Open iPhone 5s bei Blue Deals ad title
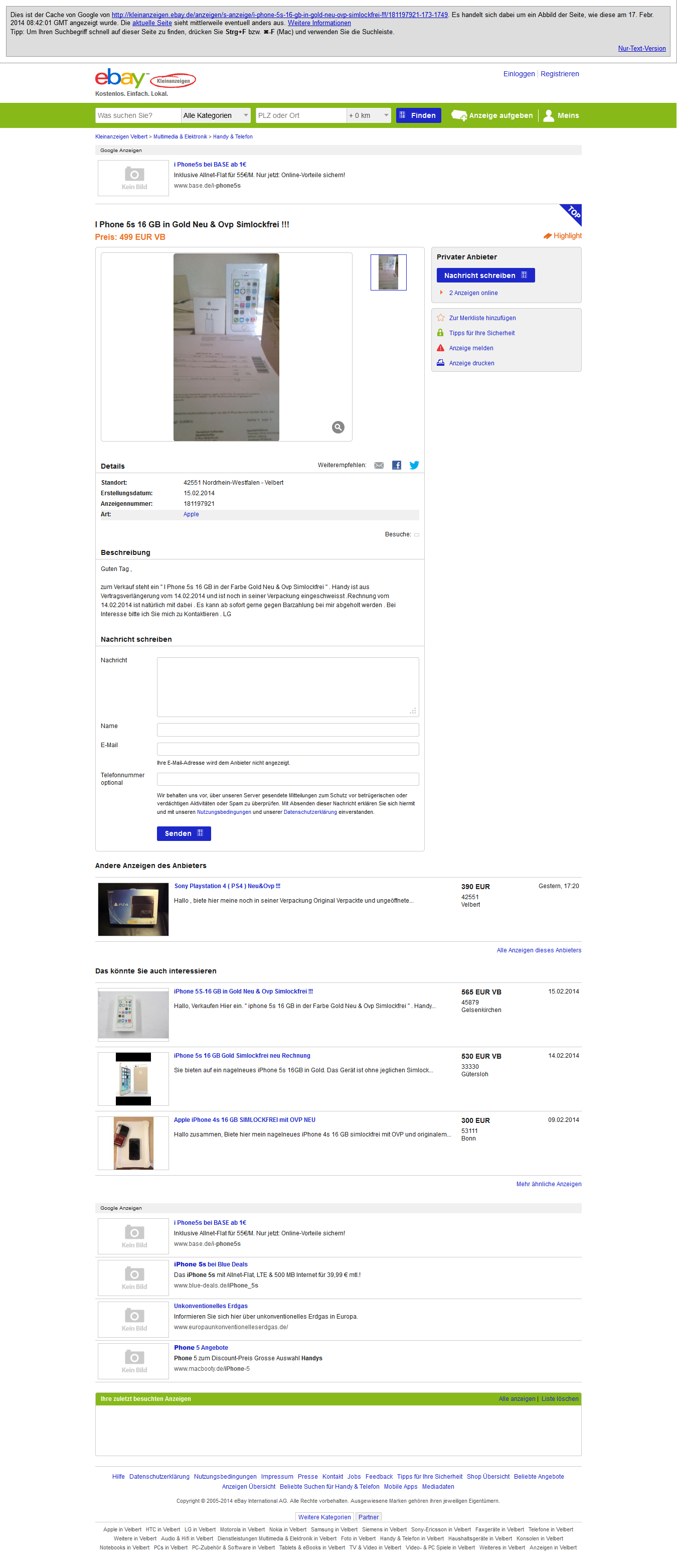The image size is (677, 1568). pyautogui.click(x=211, y=1263)
